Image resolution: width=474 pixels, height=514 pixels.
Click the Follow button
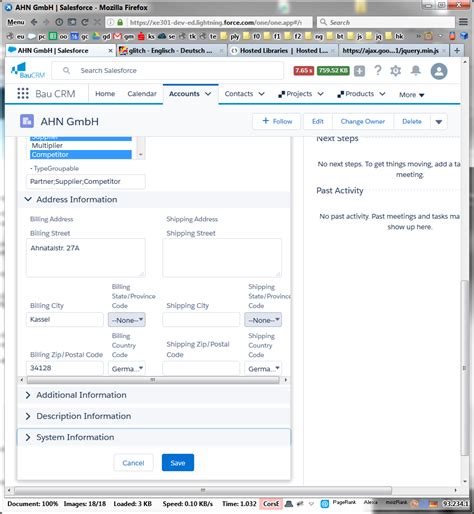click(277, 121)
